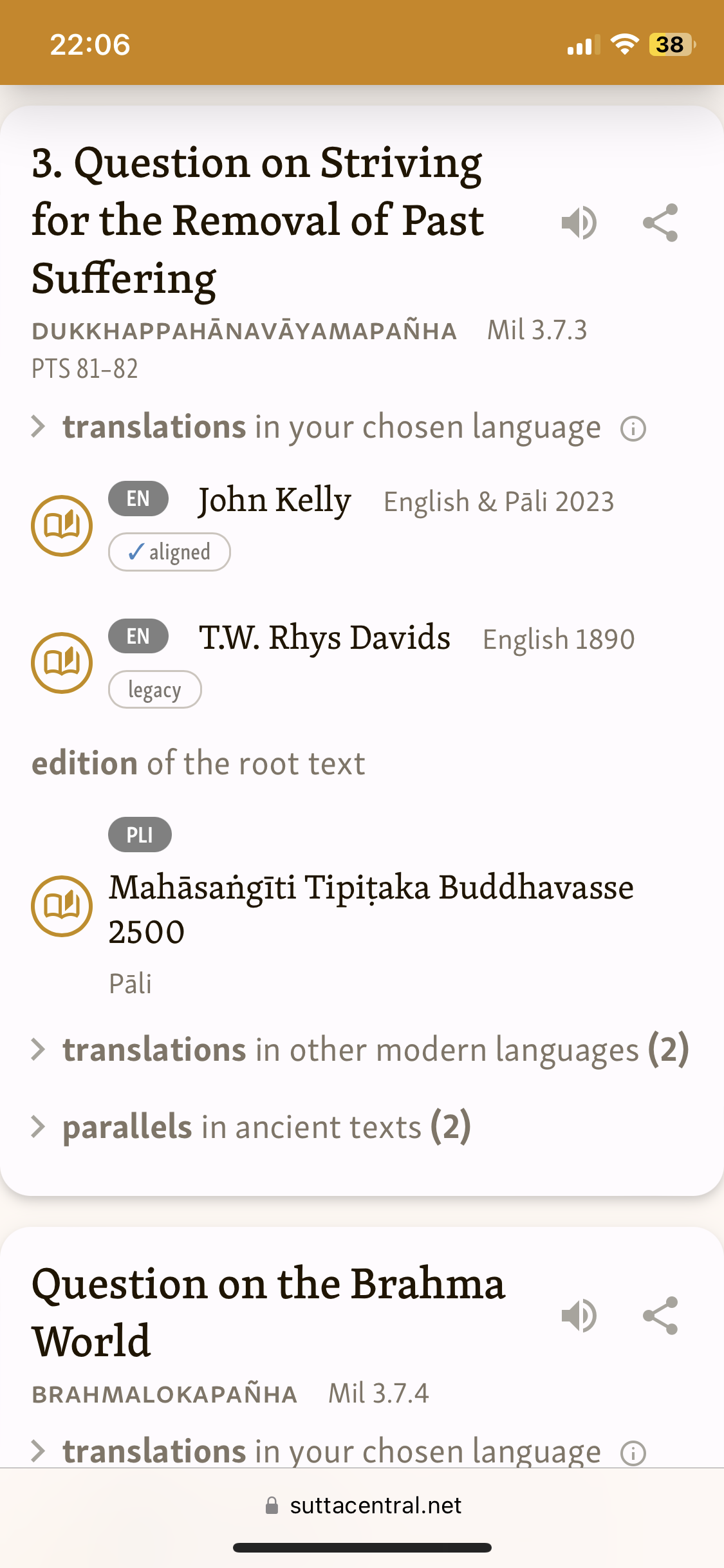The height and width of the screenshot is (1568, 724).
Task: Show info about translations in chosen language
Action: click(633, 429)
